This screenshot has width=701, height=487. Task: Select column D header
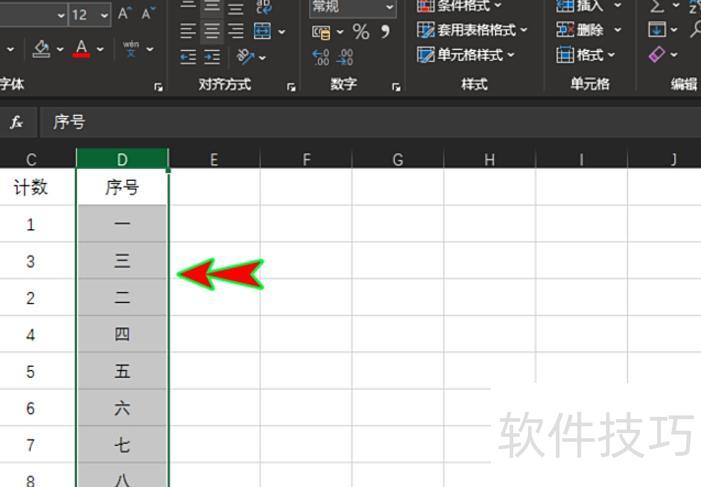click(122, 159)
